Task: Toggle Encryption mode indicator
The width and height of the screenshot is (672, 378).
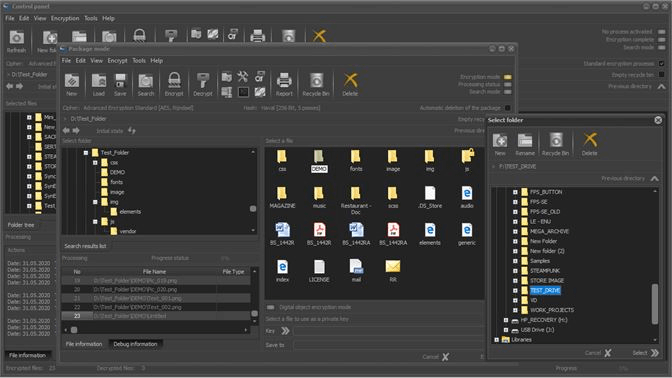Action: 508,77
